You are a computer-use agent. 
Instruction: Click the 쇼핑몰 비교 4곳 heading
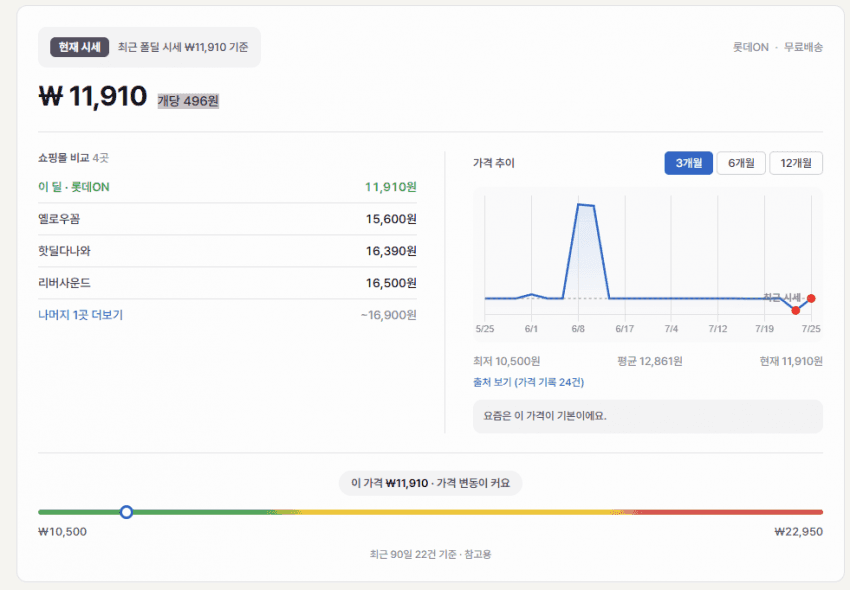tap(73, 158)
